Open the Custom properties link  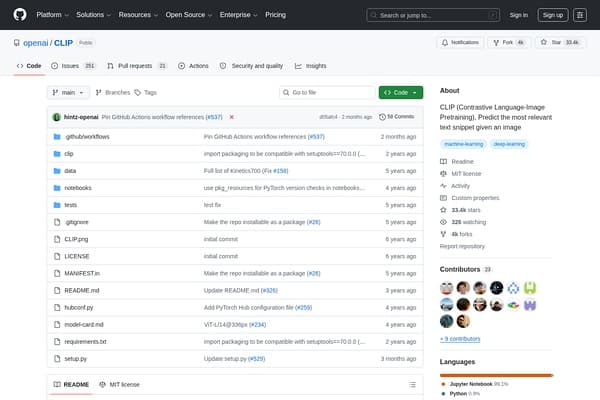pos(470,198)
